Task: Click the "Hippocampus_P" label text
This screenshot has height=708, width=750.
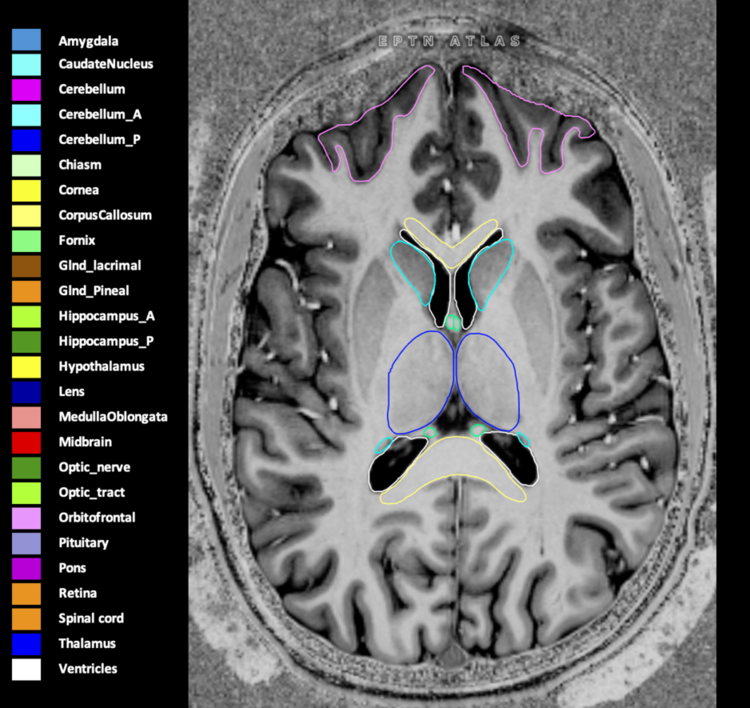Action: (106, 342)
